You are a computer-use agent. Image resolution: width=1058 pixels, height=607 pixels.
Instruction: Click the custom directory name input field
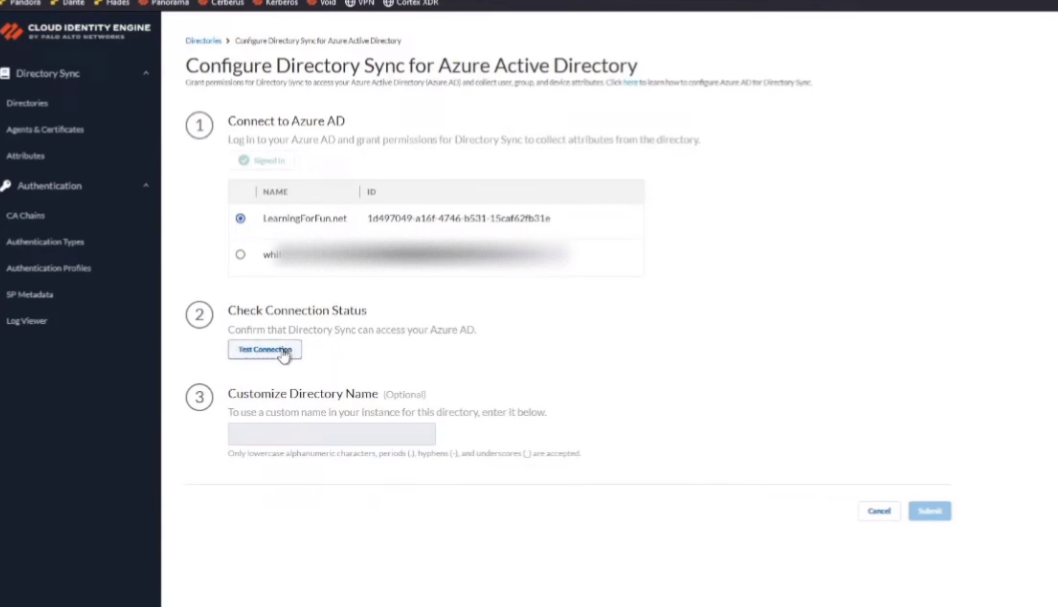[332, 434]
